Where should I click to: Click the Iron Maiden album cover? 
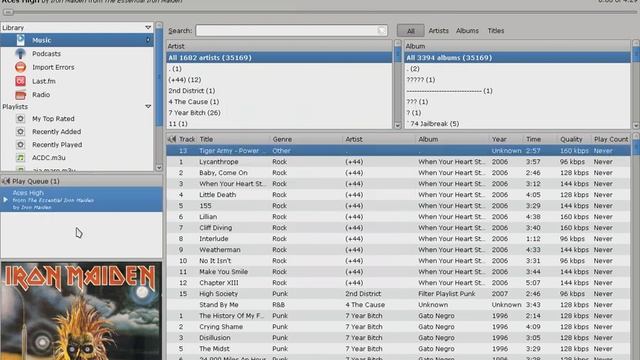coord(81,311)
